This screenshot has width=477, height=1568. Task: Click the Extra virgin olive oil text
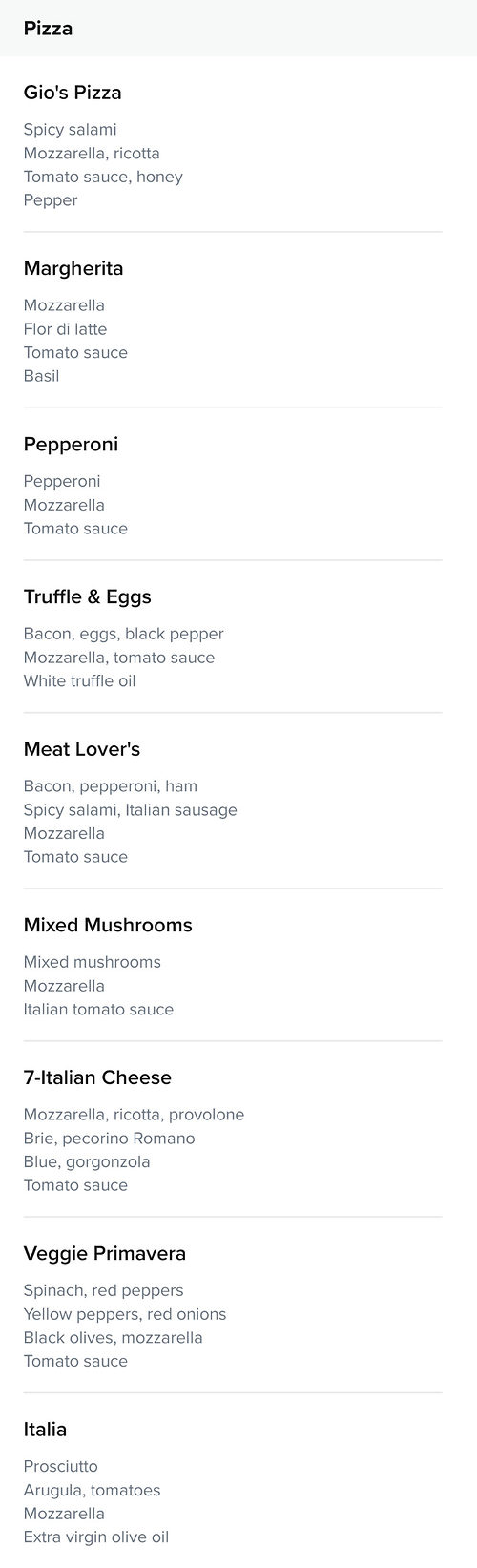(96, 1537)
